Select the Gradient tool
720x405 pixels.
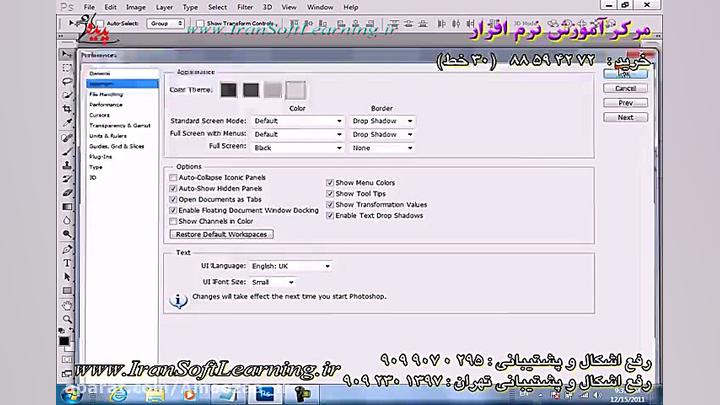click(67, 207)
